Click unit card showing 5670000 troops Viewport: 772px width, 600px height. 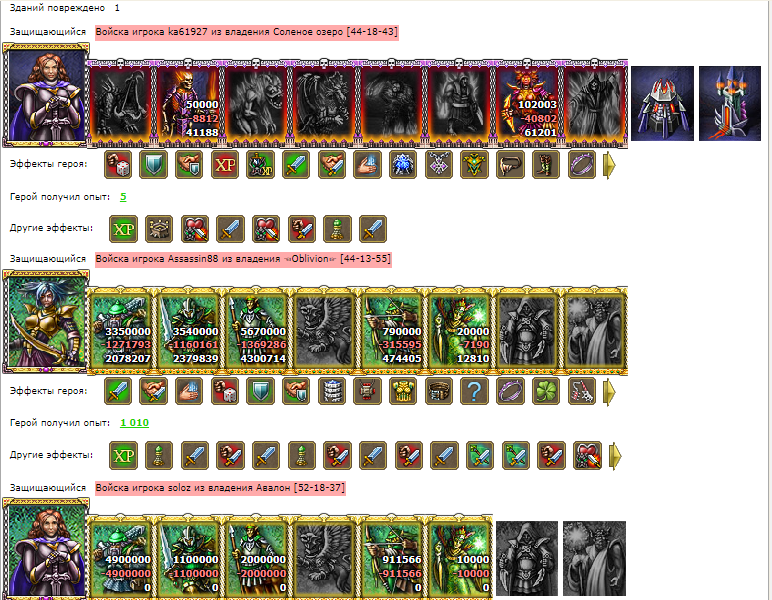pyautogui.click(x=256, y=331)
